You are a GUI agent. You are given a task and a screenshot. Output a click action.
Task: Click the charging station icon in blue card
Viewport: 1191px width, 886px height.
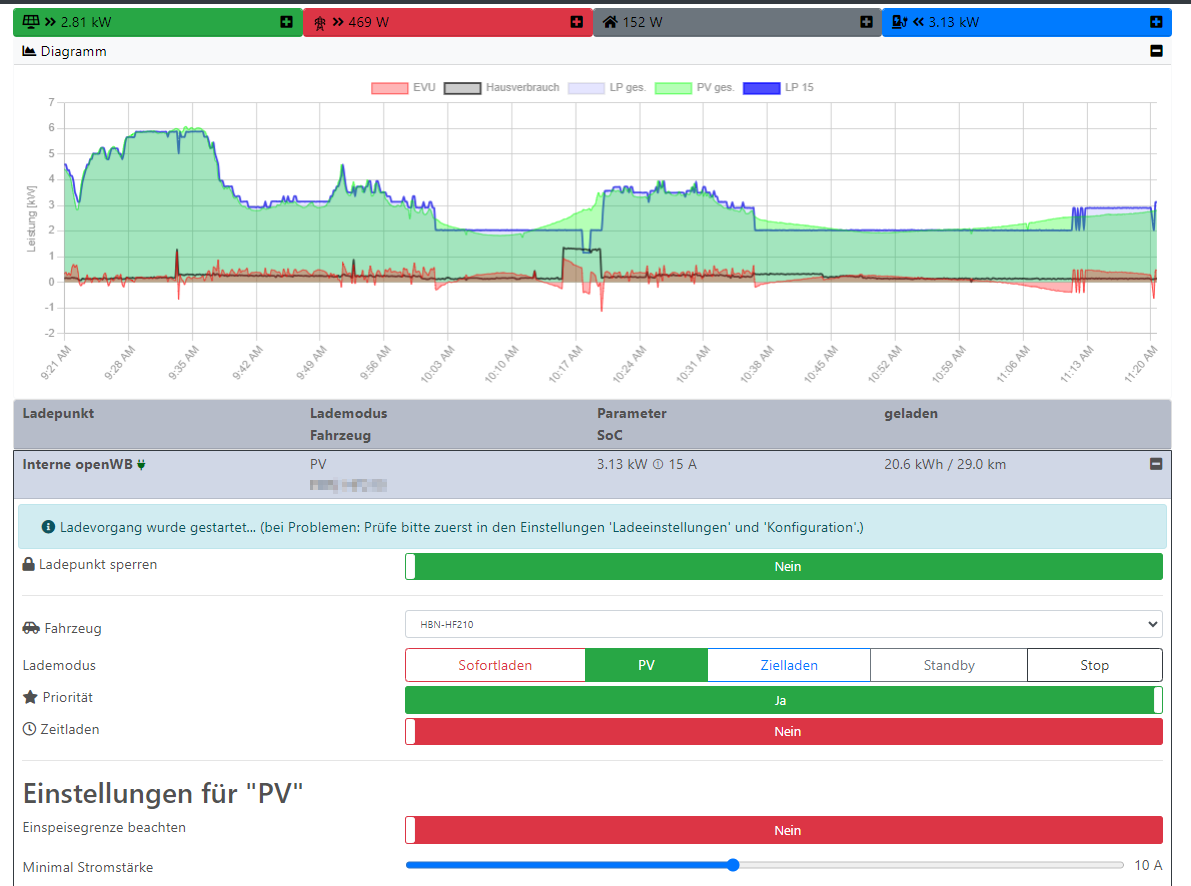898,22
